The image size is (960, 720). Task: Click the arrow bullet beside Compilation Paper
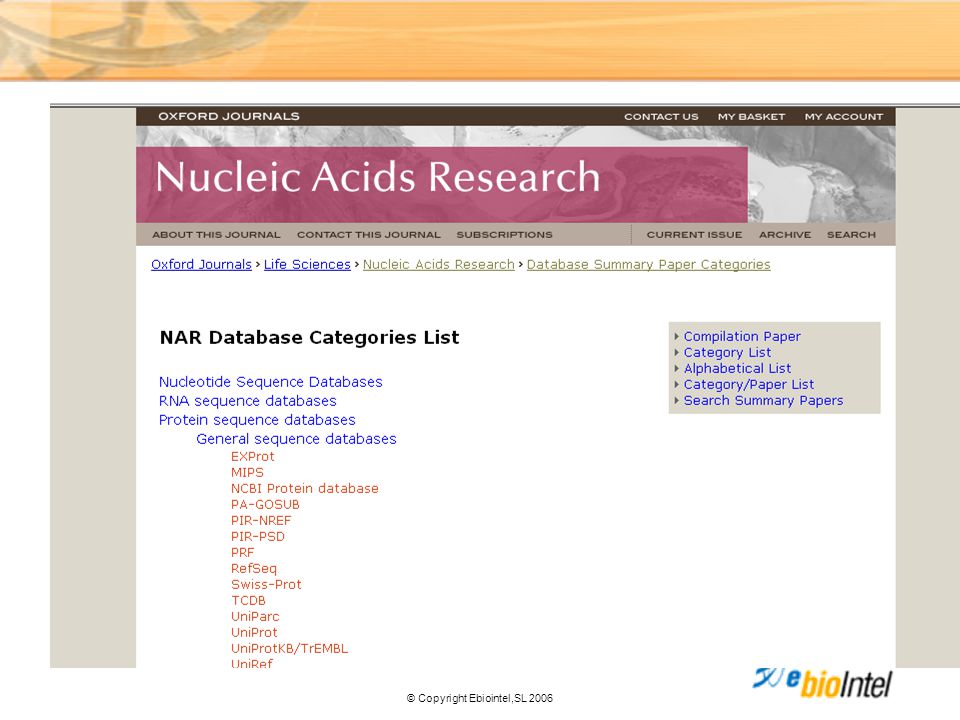(677, 336)
